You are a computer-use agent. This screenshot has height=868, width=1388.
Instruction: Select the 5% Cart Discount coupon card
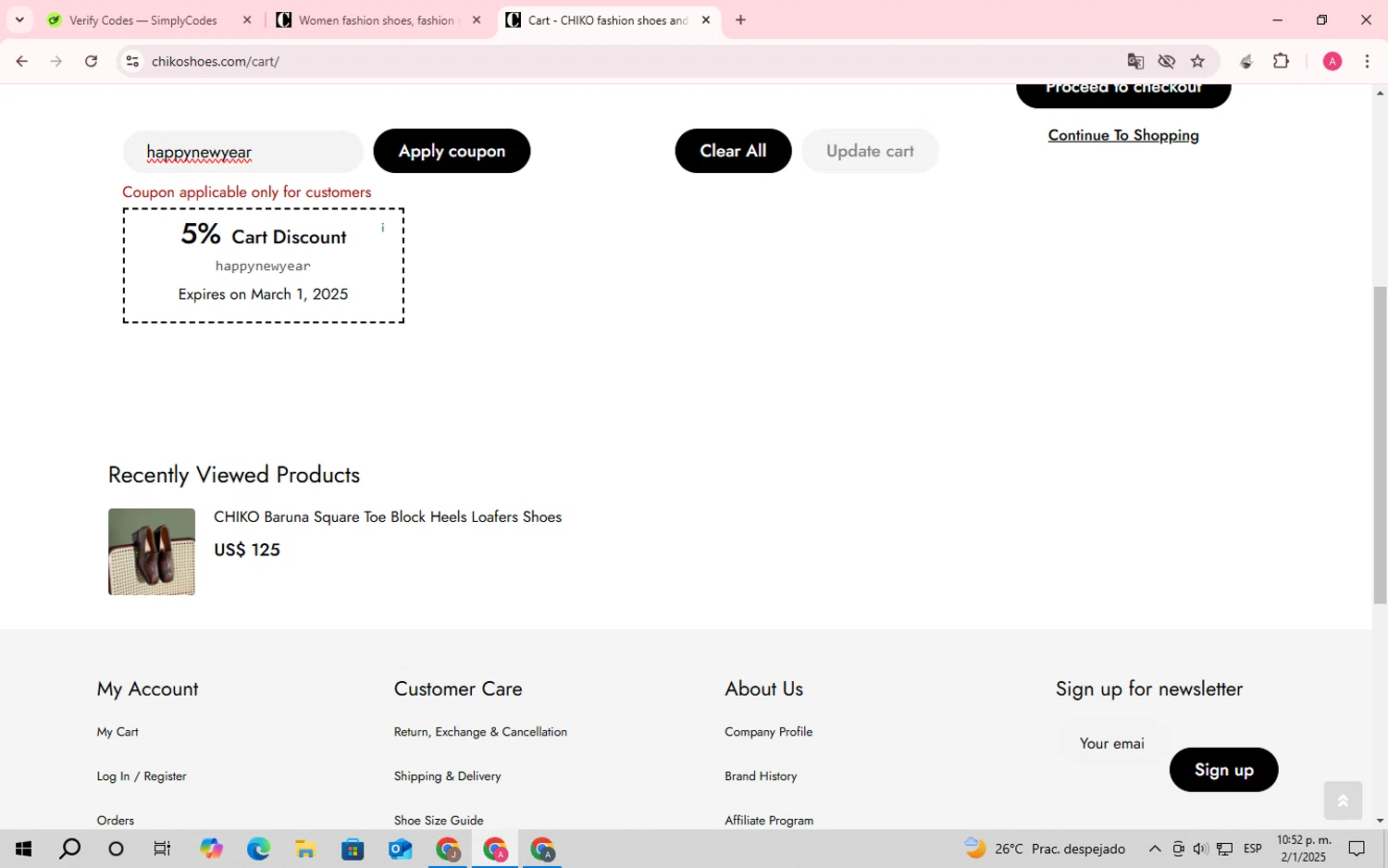click(264, 266)
